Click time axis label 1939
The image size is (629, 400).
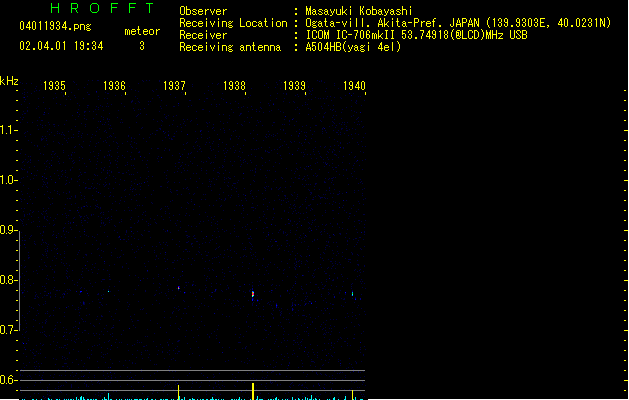[294, 86]
